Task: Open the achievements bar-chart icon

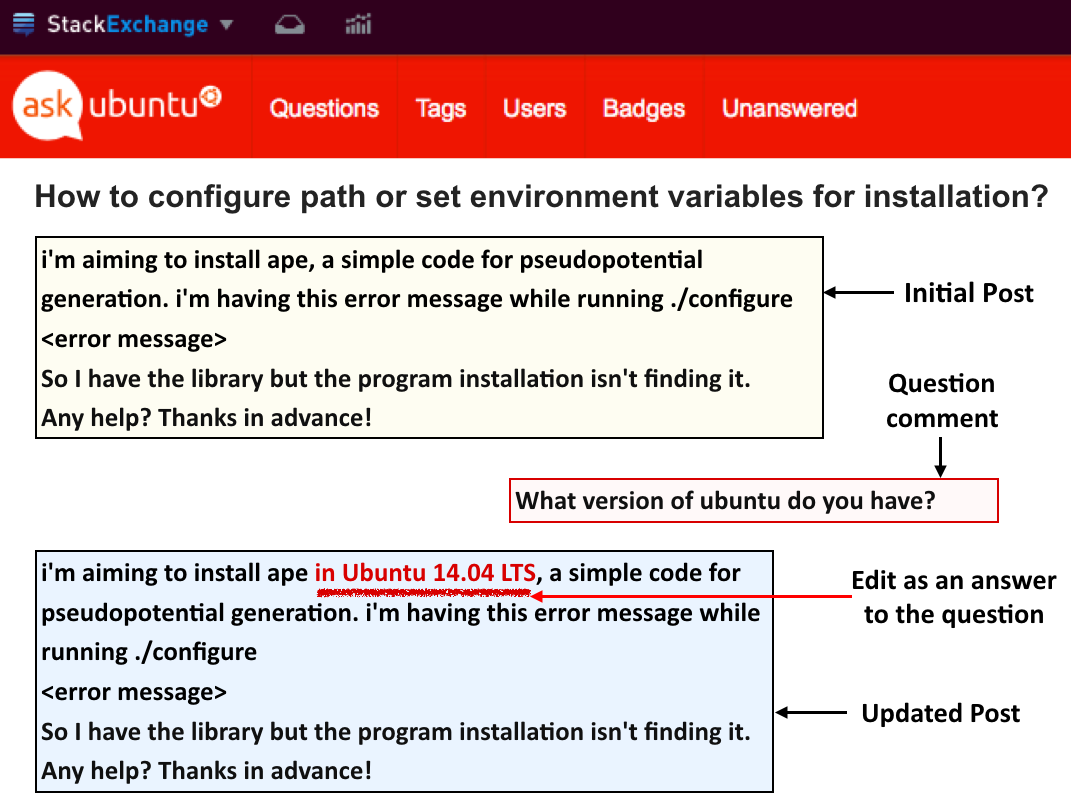Action: (x=358, y=25)
